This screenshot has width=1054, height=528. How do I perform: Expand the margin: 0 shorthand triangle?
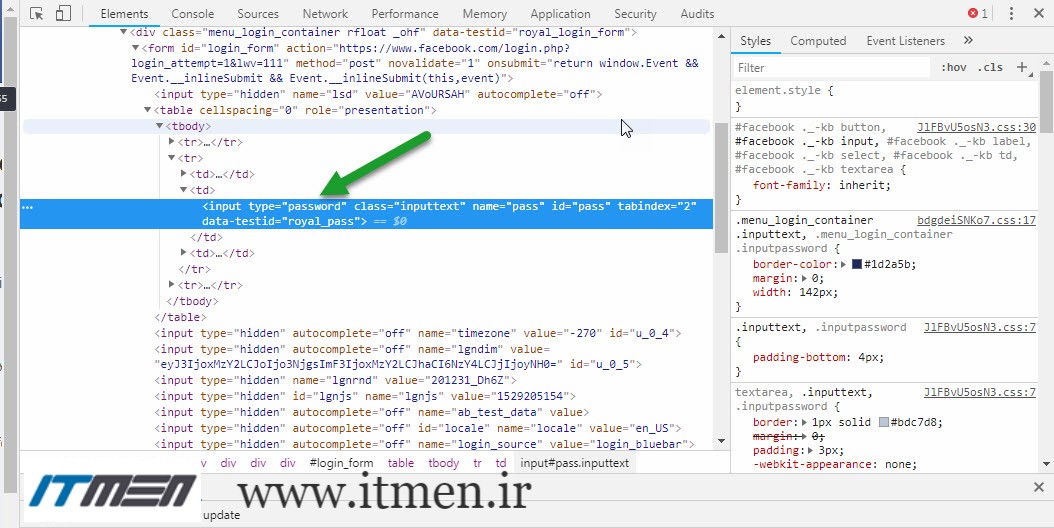click(803, 278)
